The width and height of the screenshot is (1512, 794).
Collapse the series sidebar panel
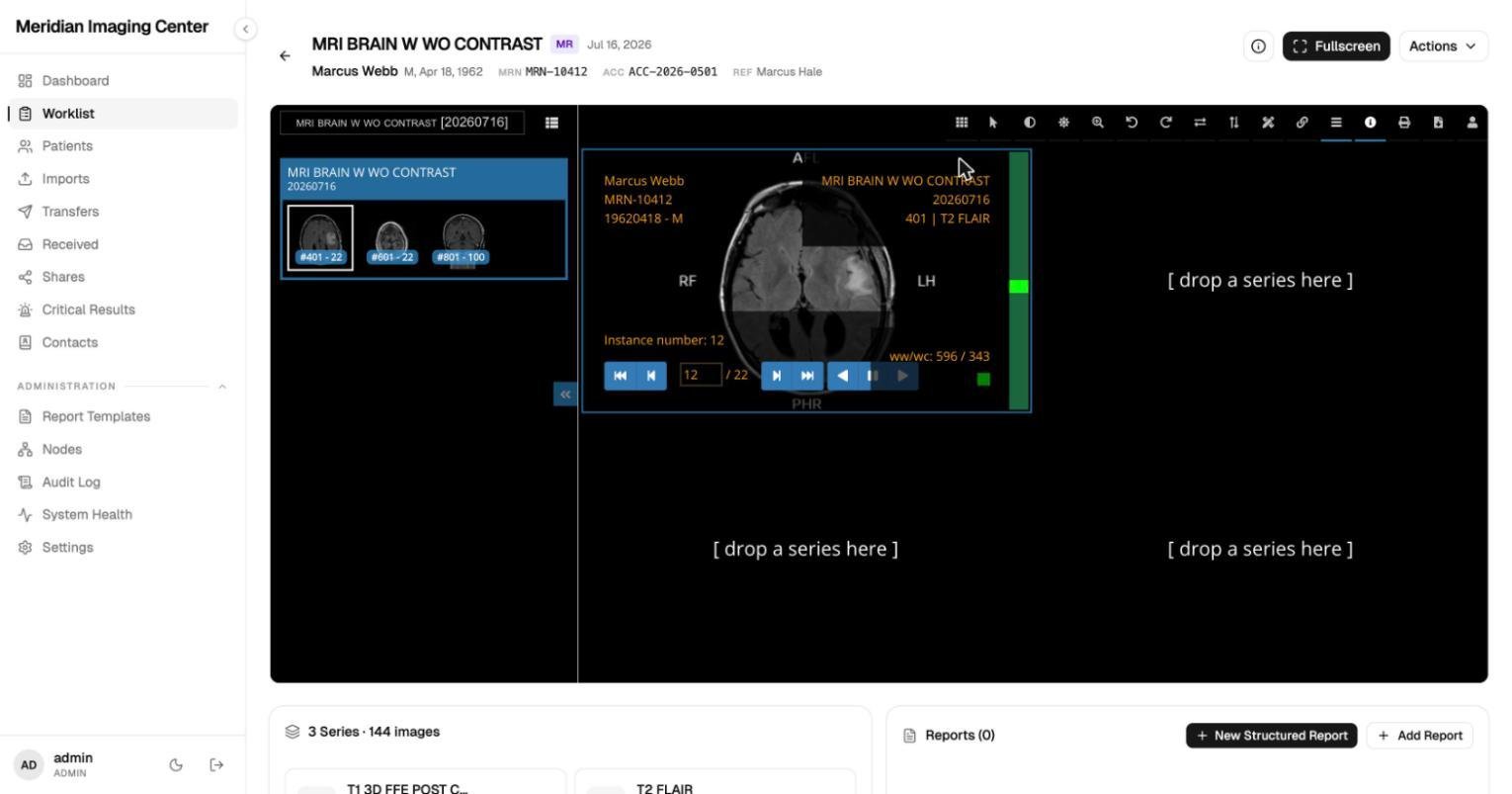(565, 395)
